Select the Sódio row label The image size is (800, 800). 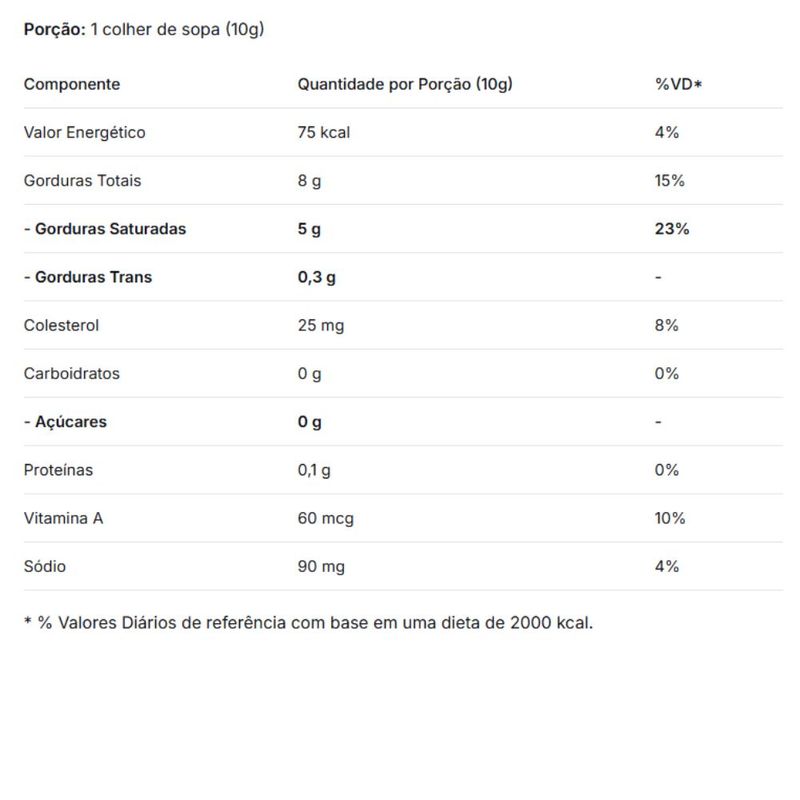(45, 566)
